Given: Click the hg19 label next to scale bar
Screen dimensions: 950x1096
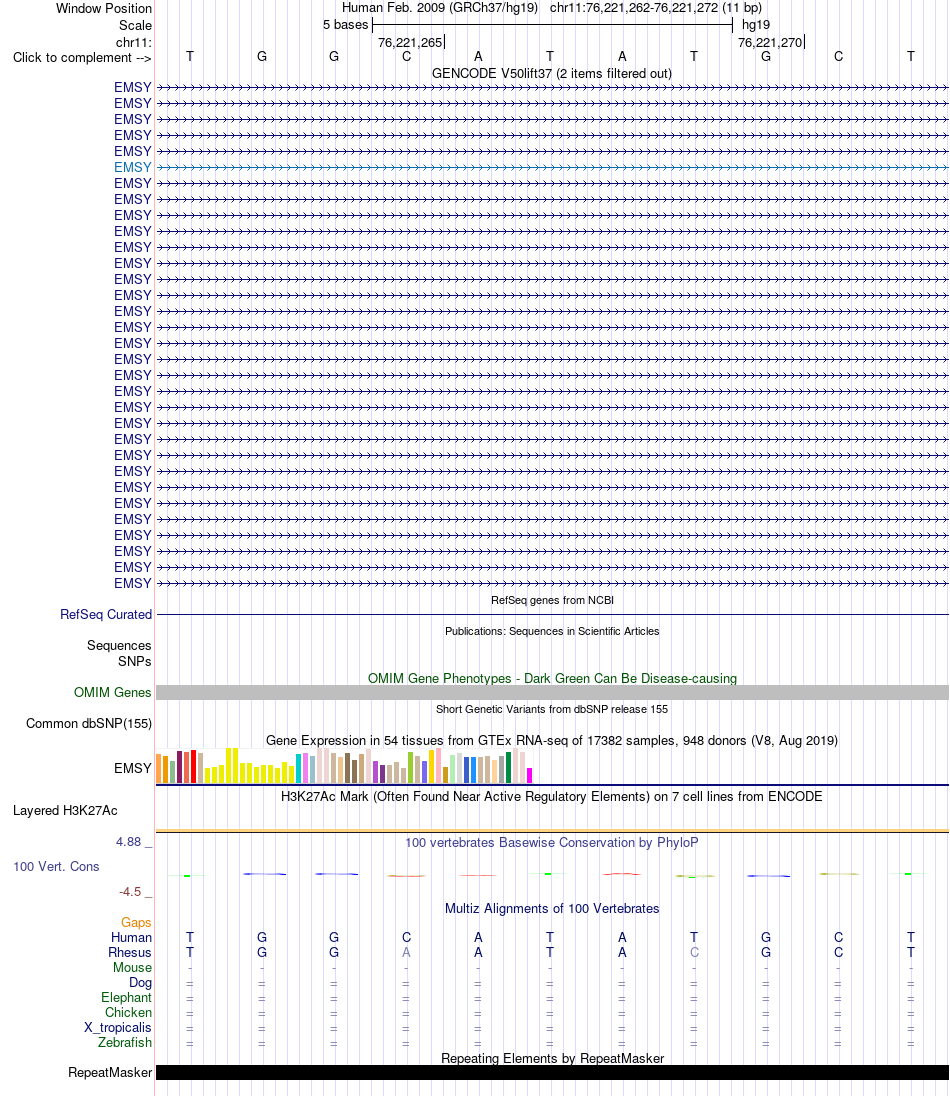Looking at the screenshot, I should 756,25.
